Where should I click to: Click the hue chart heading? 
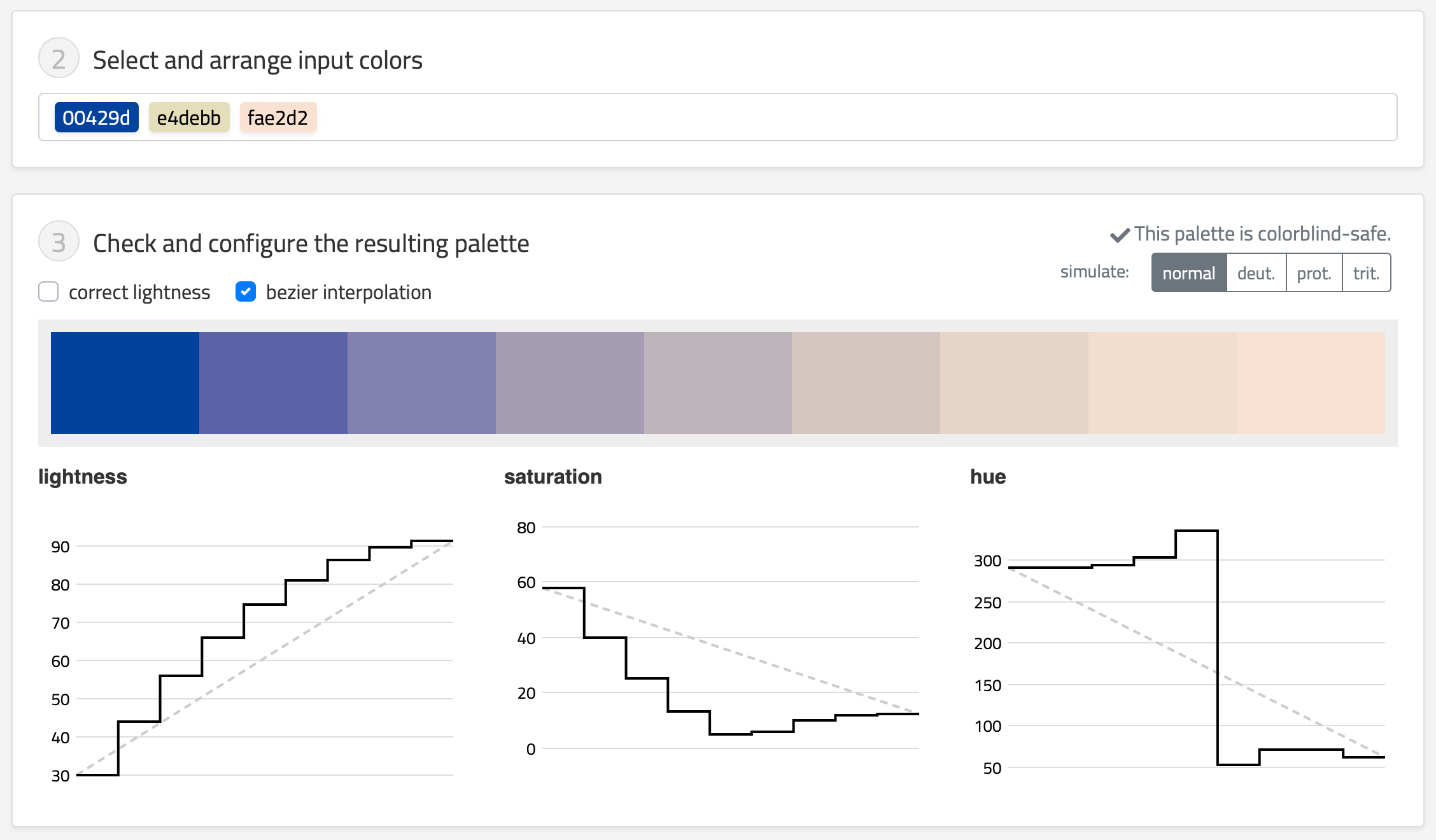[988, 477]
